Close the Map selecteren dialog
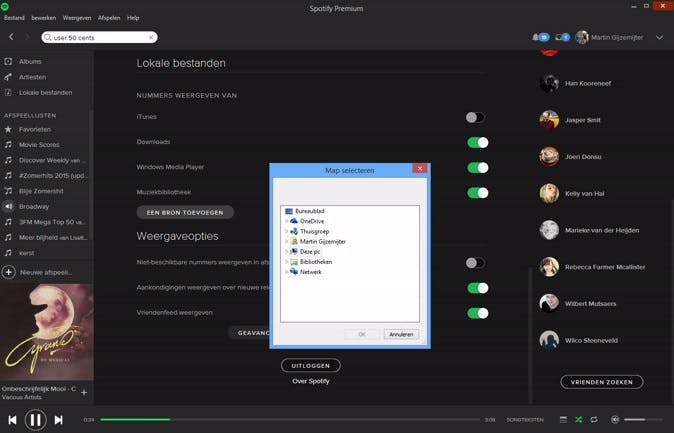This screenshot has width=674, height=433. pyautogui.click(x=420, y=169)
